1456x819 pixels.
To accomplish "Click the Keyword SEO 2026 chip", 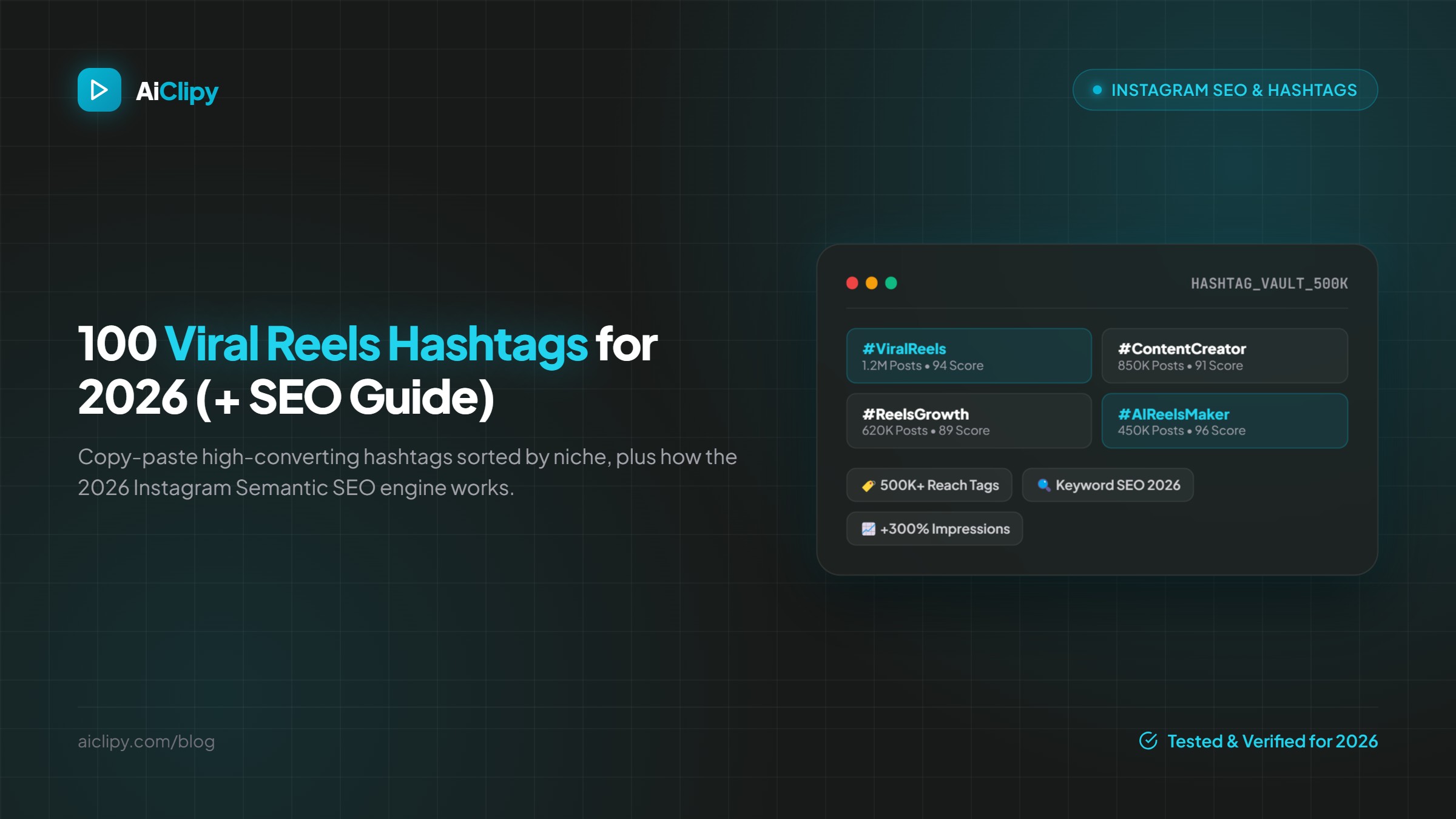I will 1108,485.
